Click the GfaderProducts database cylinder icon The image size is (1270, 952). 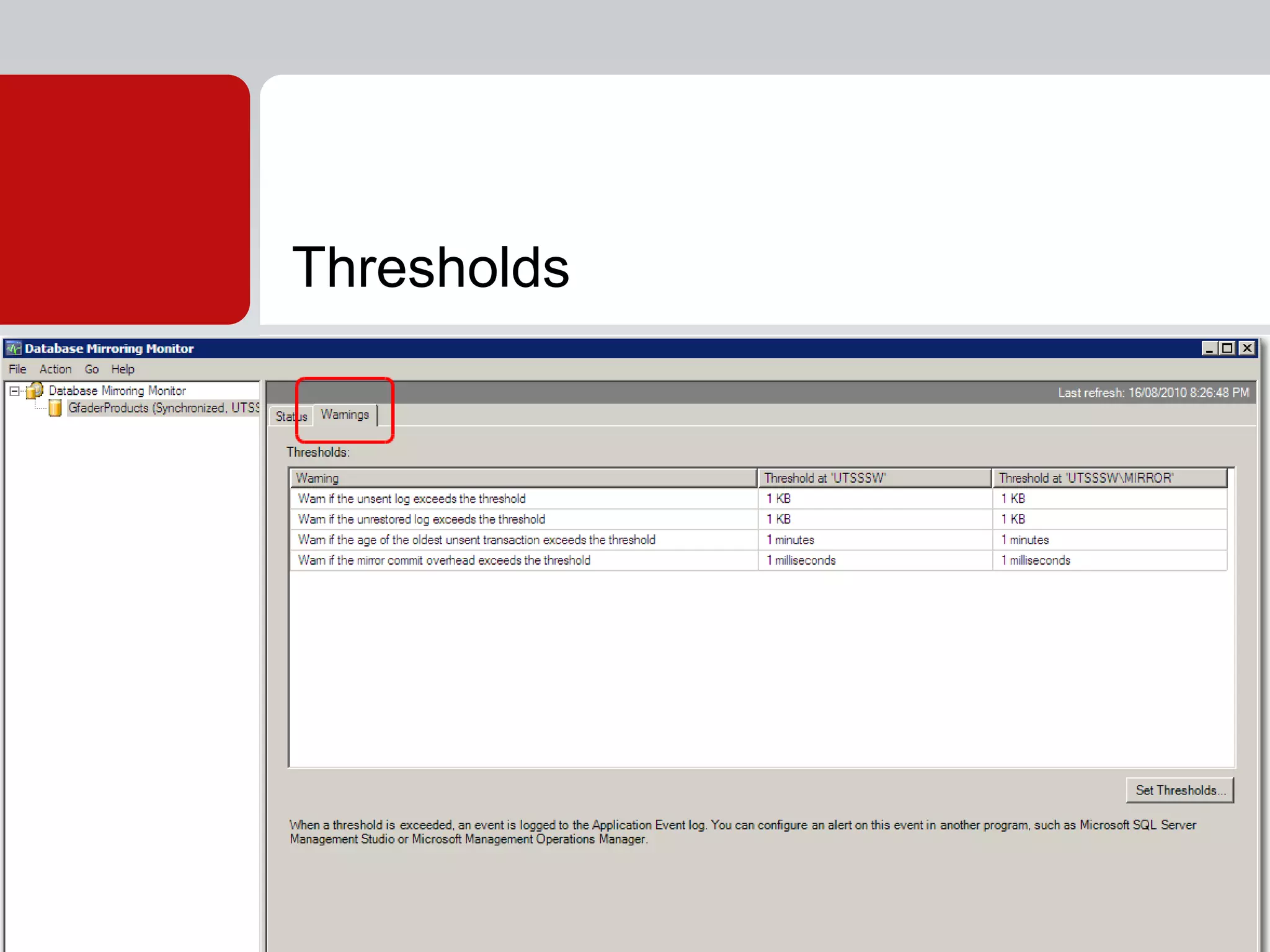(55, 408)
